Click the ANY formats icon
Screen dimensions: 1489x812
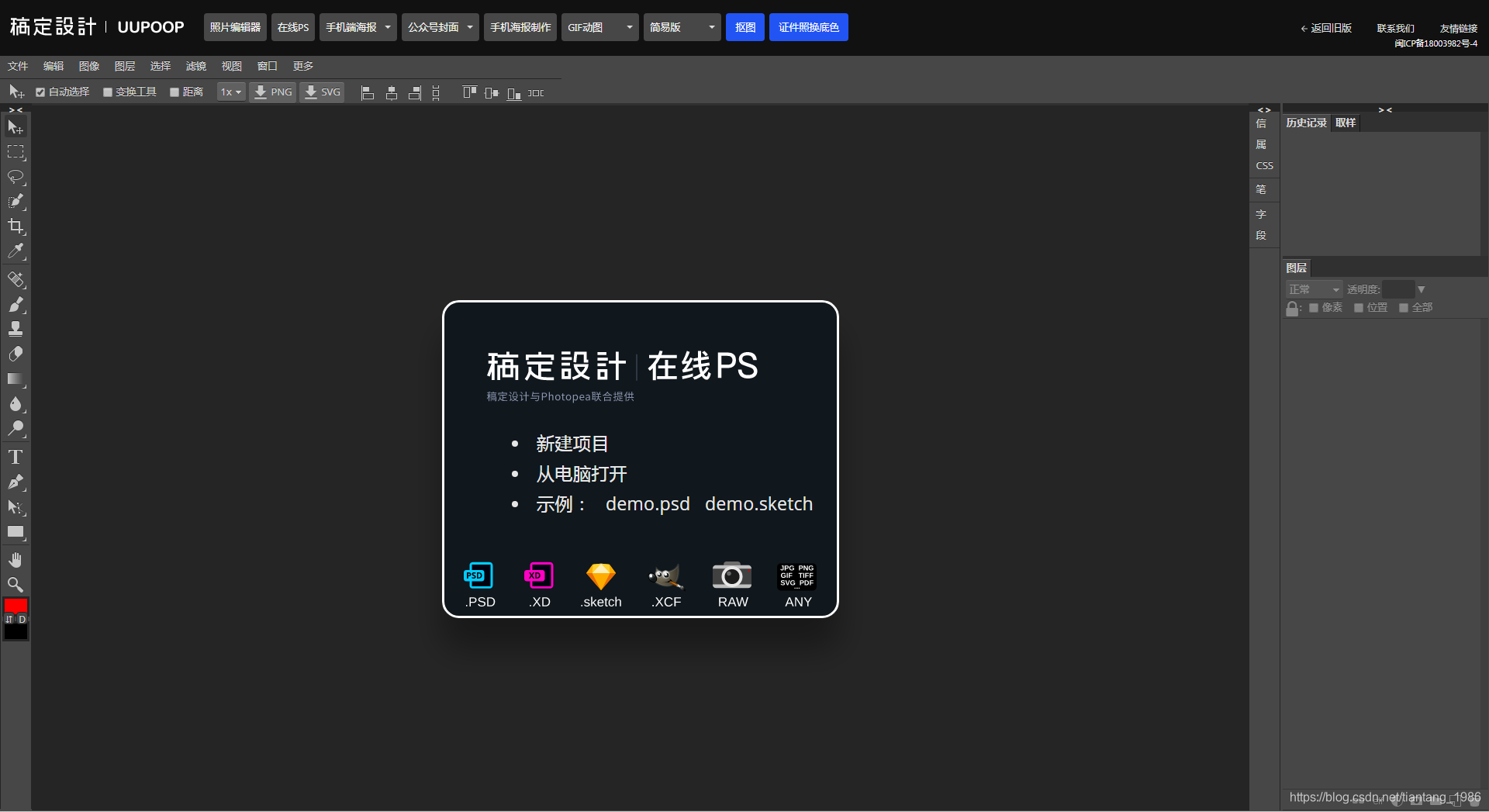point(797,585)
